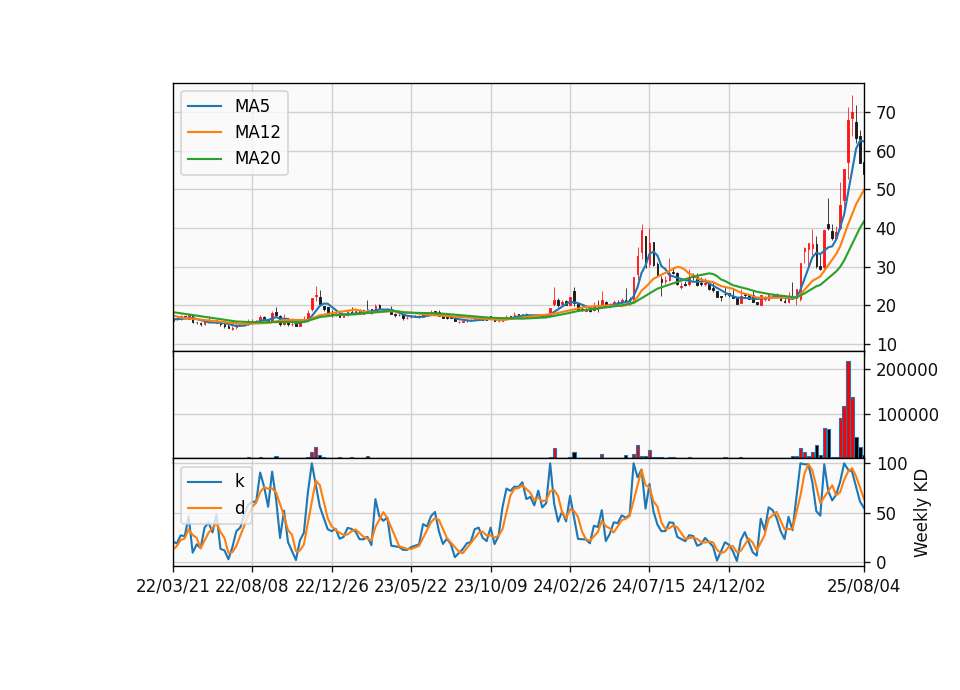Click the 70 price axis label
This screenshot has height=690, width=960.
886,113
